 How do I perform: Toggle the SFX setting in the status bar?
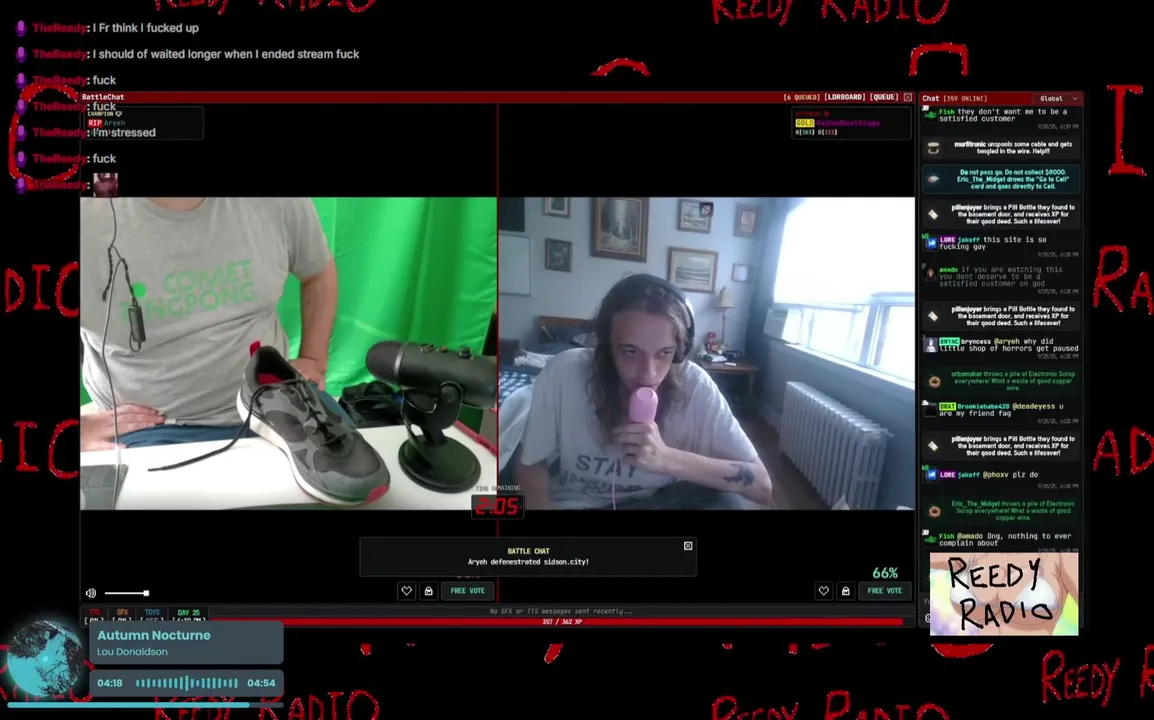pyautogui.click(x=122, y=616)
